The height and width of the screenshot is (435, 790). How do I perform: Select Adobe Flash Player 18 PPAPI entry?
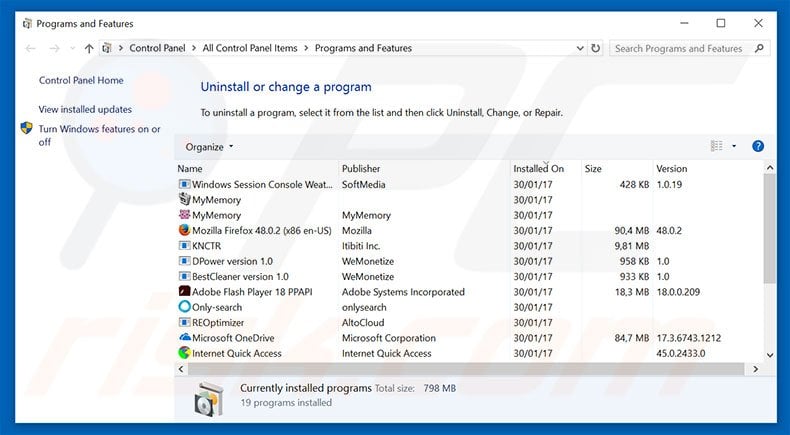point(252,292)
